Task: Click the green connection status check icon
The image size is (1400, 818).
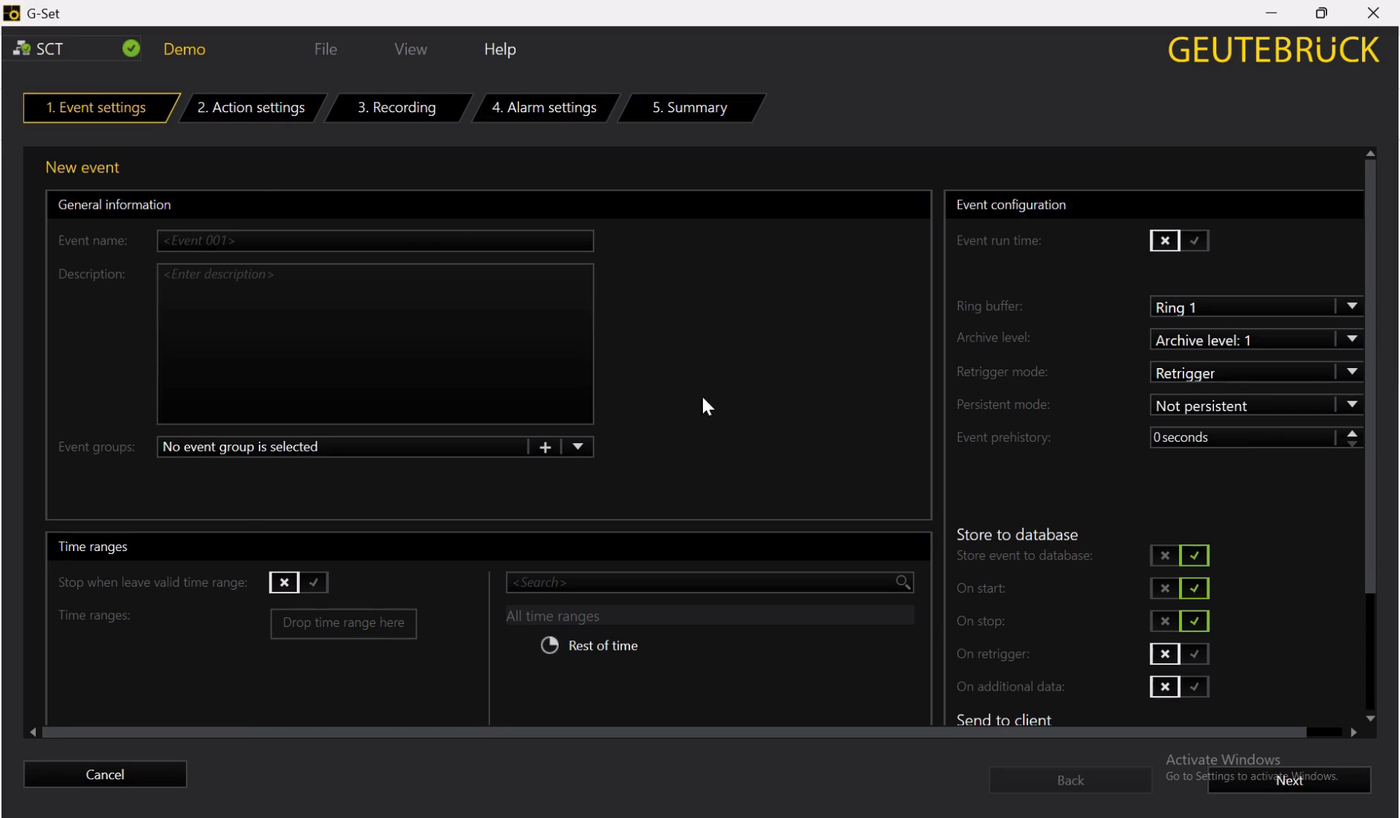Action: [x=131, y=48]
